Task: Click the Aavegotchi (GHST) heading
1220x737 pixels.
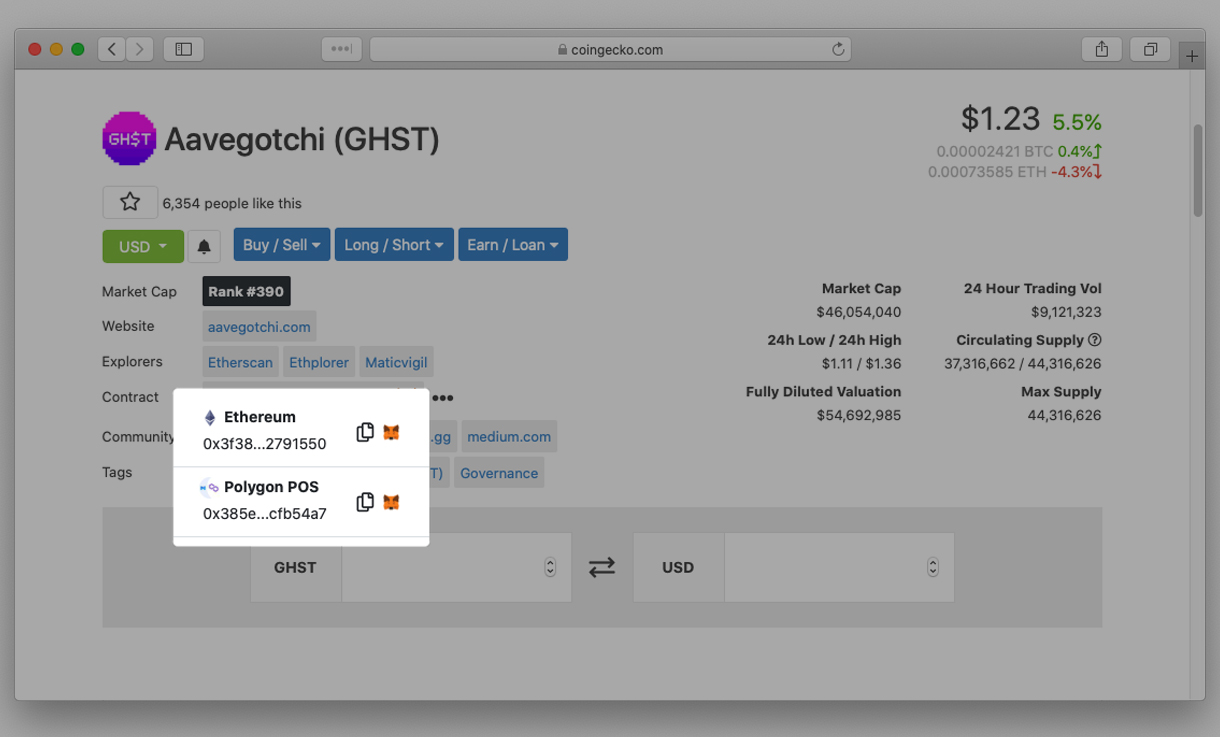Action: tap(302, 139)
